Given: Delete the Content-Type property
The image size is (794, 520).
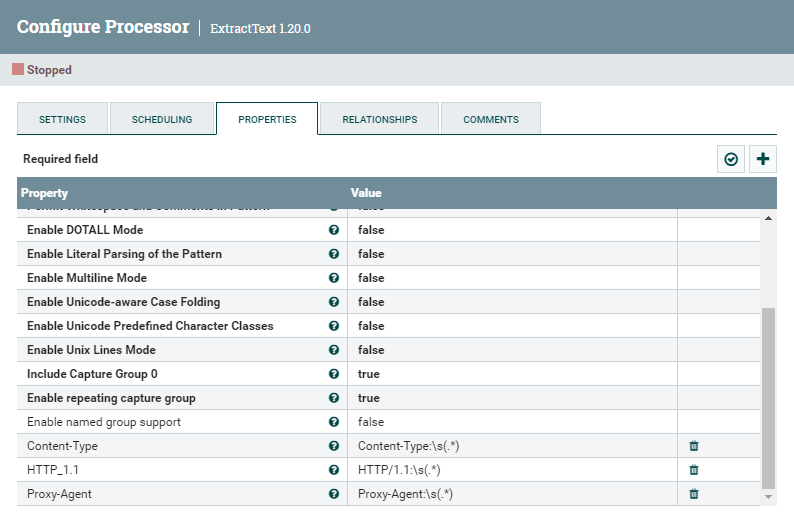Looking at the screenshot, I should point(694,446).
